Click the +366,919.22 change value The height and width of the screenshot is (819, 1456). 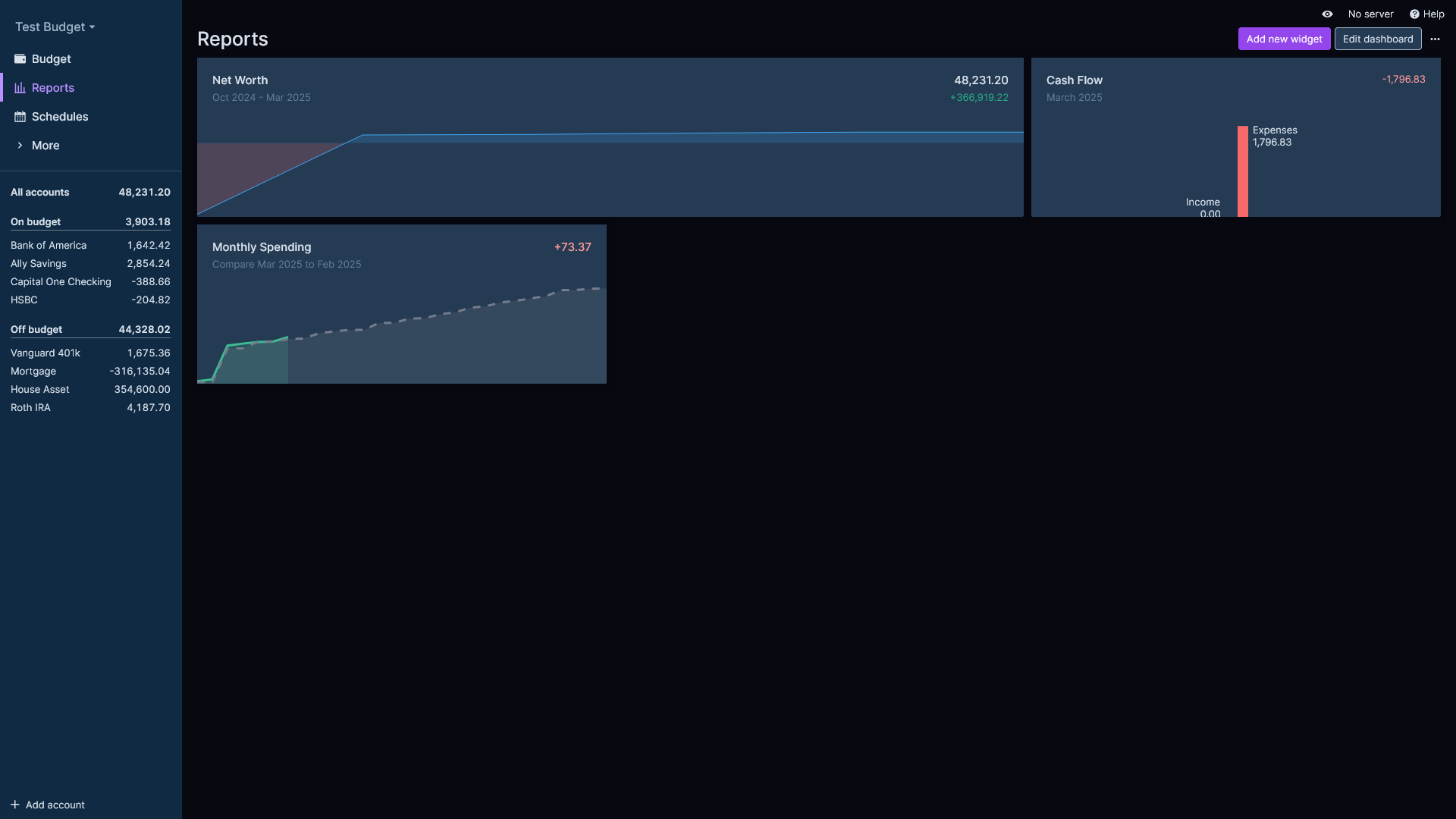[979, 98]
